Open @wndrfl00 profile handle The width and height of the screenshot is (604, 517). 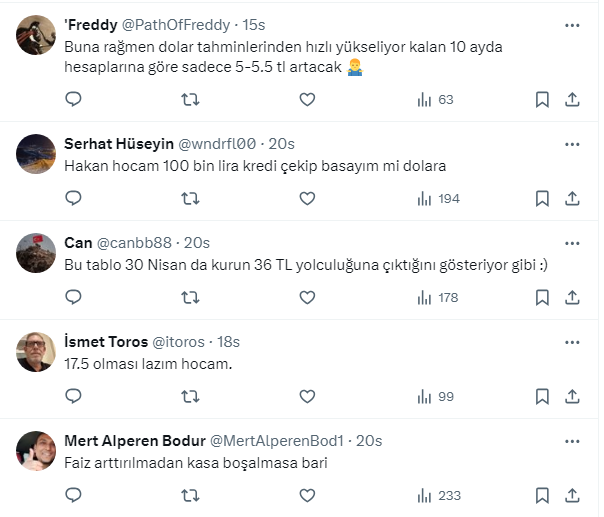click(x=217, y=143)
